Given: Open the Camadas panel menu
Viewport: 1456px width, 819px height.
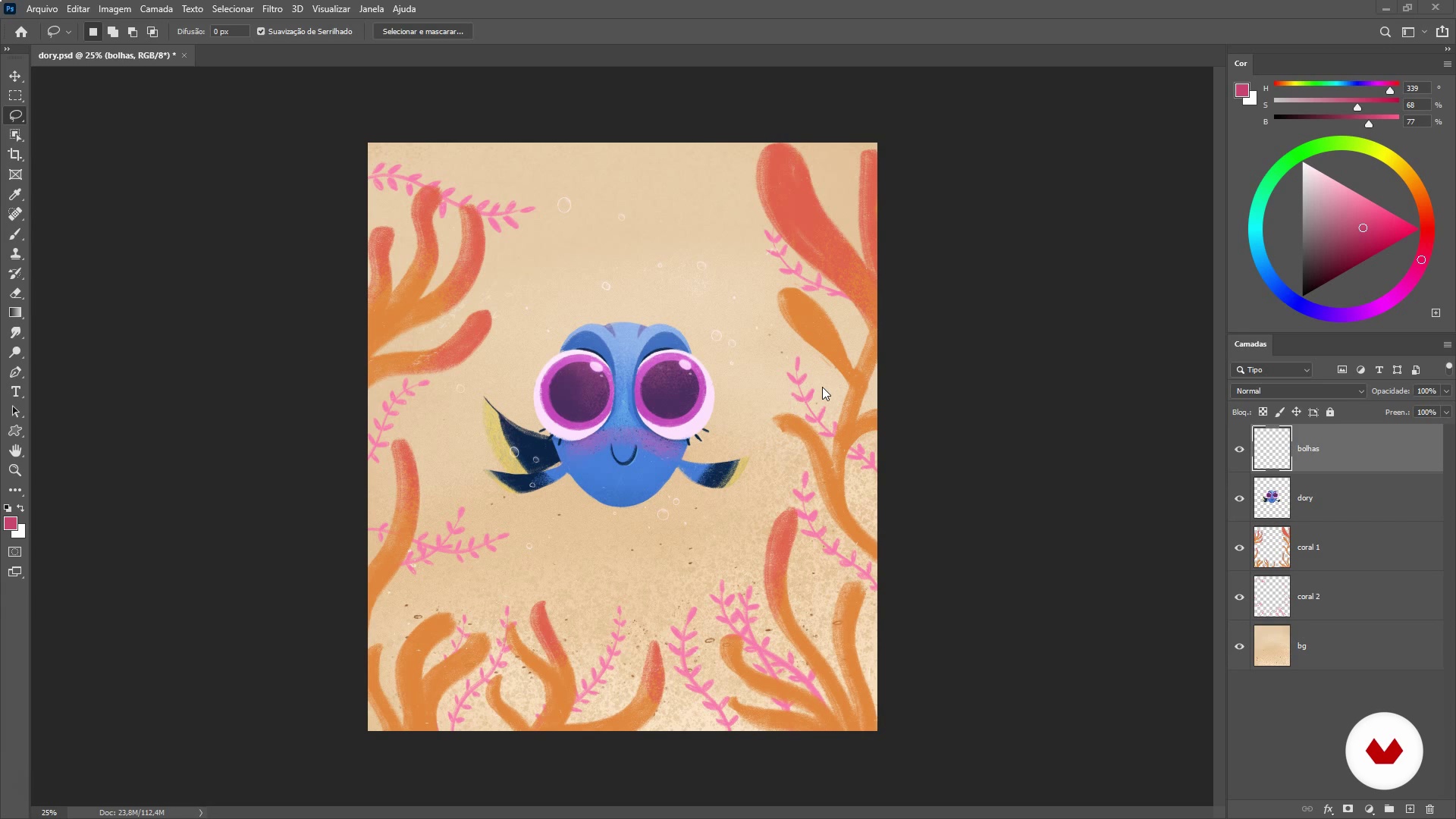Looking at the screenshot, I should 1447,344.
